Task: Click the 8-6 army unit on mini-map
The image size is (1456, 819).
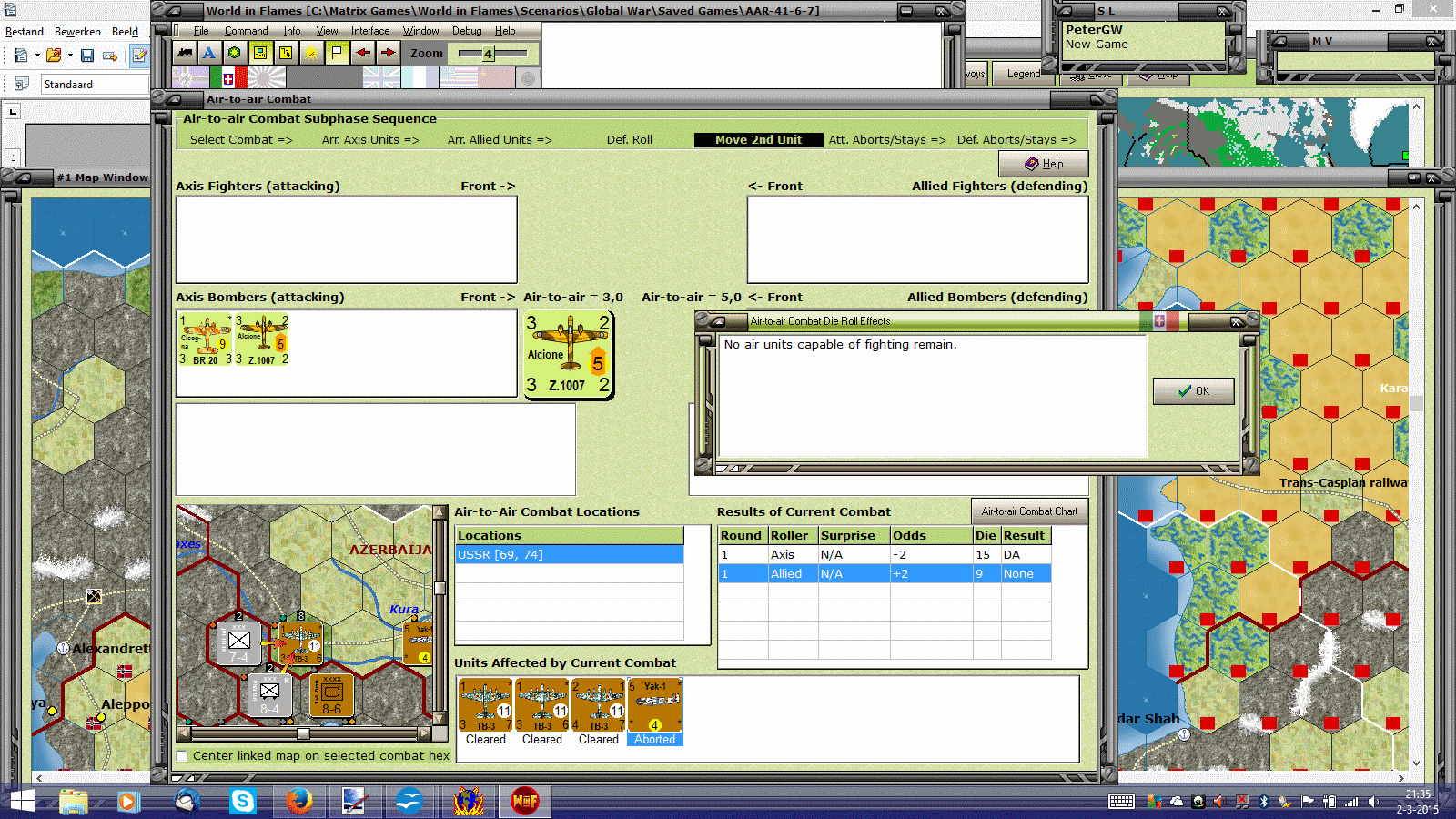Action: [331, 695]
